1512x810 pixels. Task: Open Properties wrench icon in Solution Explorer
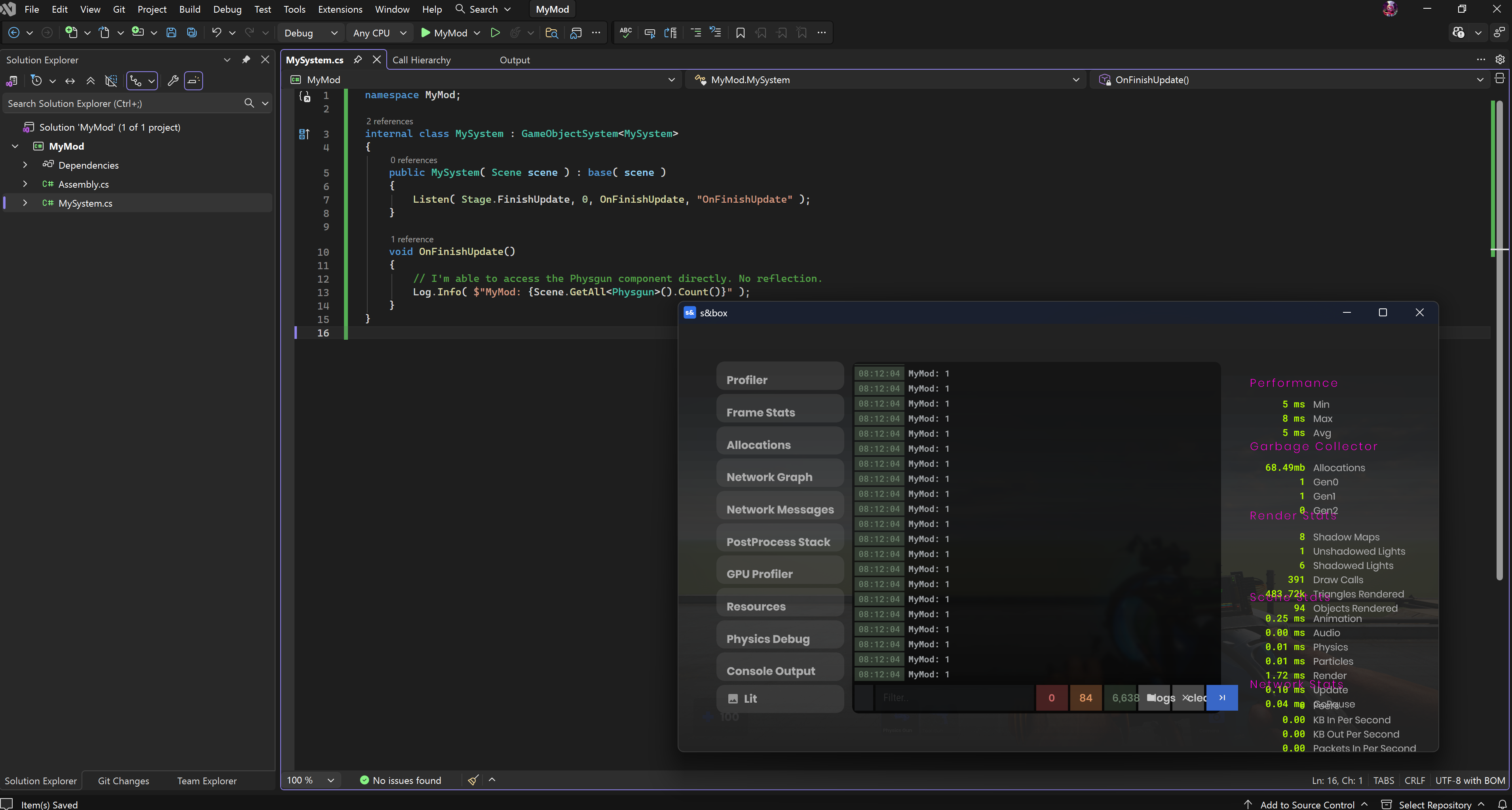tap(173, 81)
